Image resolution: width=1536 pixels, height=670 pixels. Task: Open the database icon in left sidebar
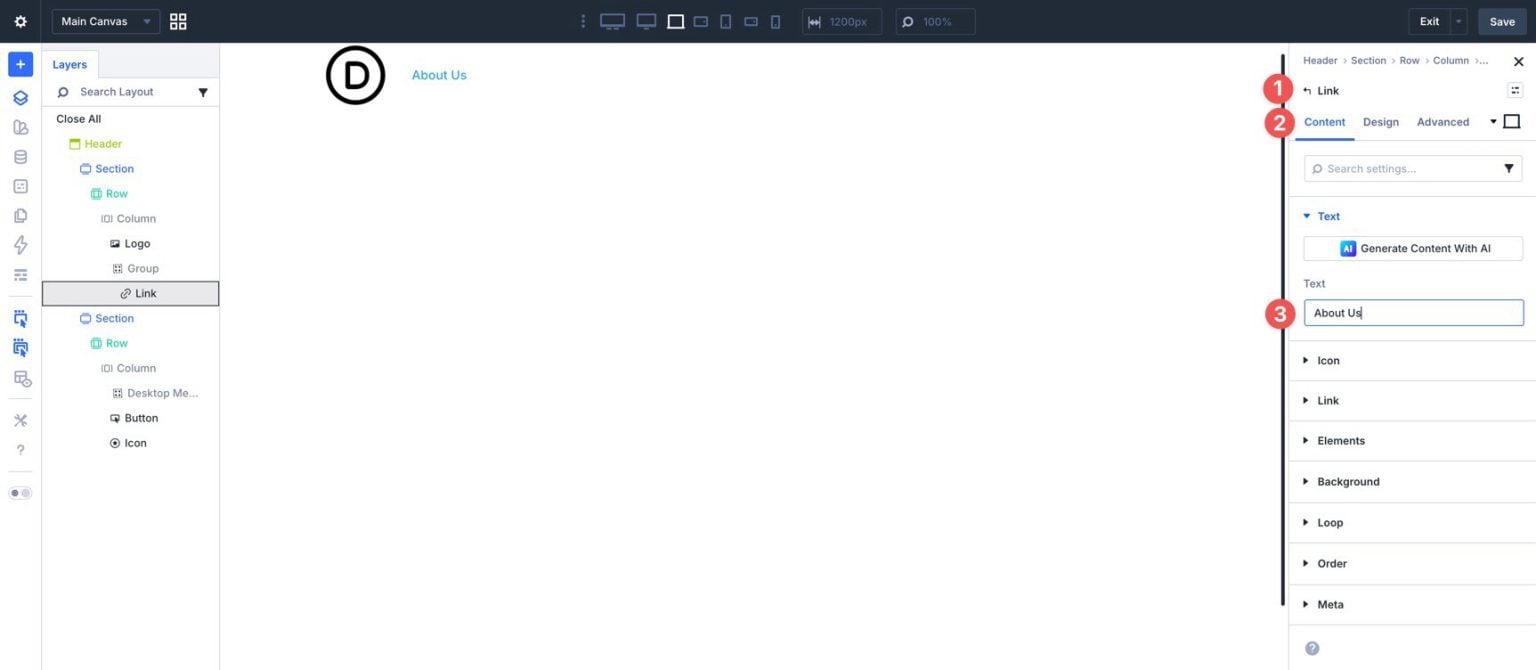pos(20,157)
